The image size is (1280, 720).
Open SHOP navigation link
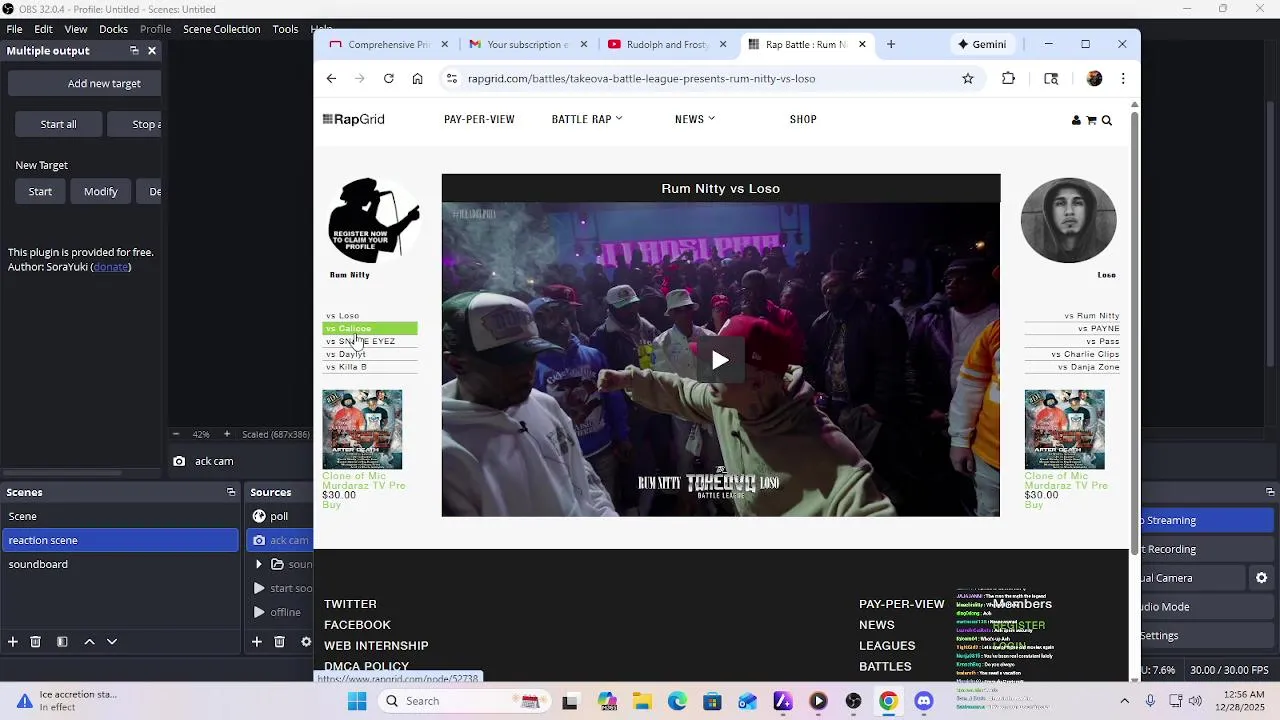(803, 119)
